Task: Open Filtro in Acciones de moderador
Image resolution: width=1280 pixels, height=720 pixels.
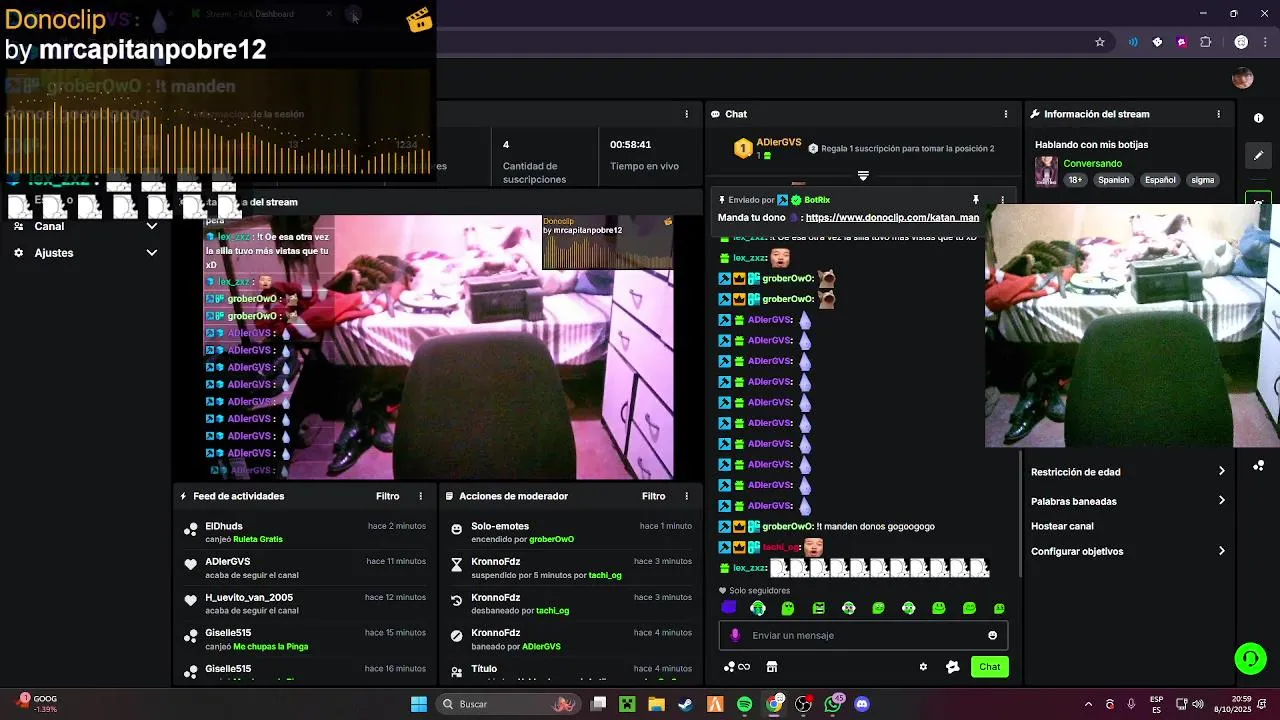Action: pos(653,496)
